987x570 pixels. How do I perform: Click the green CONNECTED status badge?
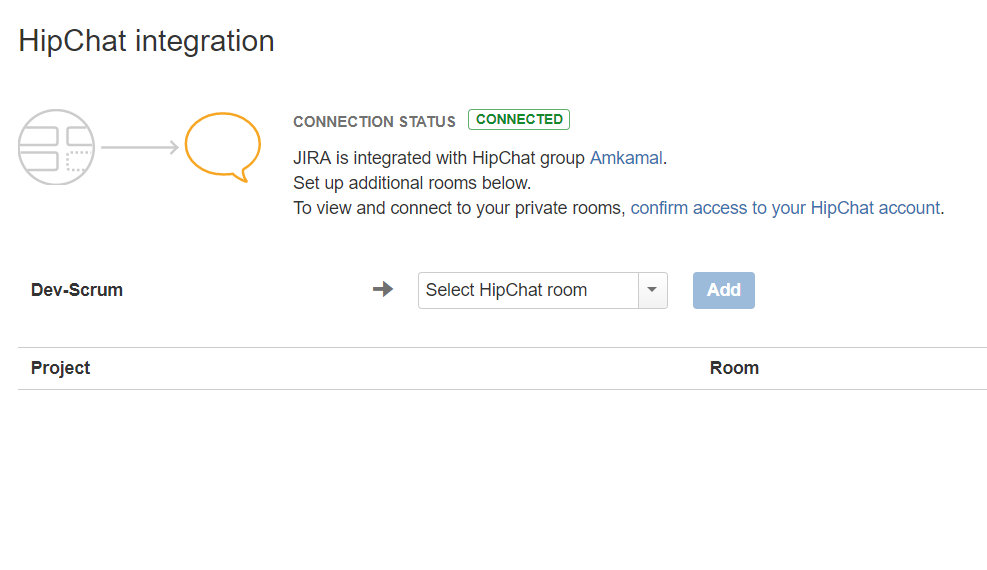click(x=519, y=120)
